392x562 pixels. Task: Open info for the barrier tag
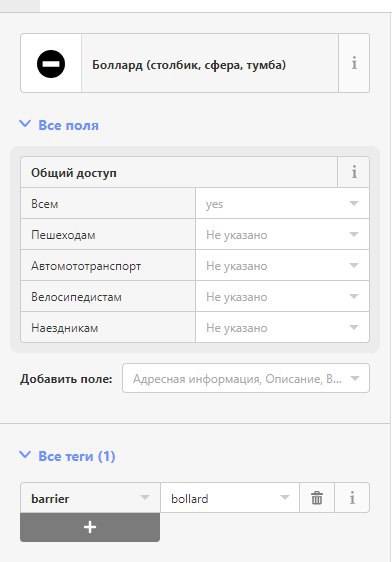pos(352,498)
